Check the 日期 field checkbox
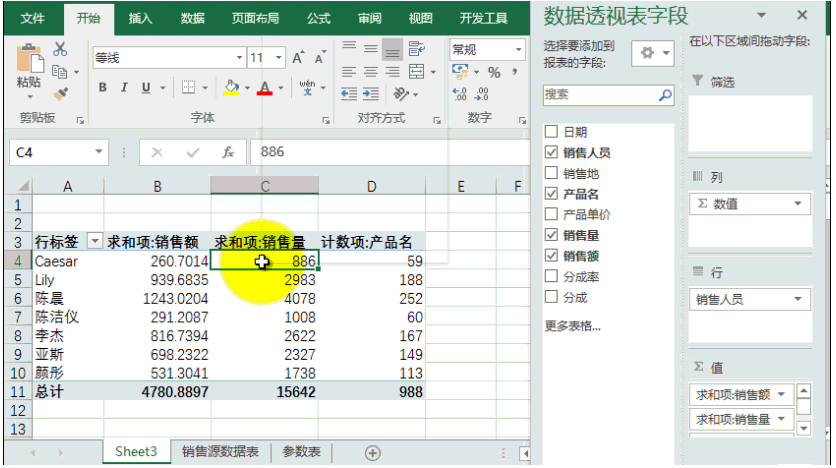Image resolution: width=836 pixels, height=468 pixels. coord(551,131)
